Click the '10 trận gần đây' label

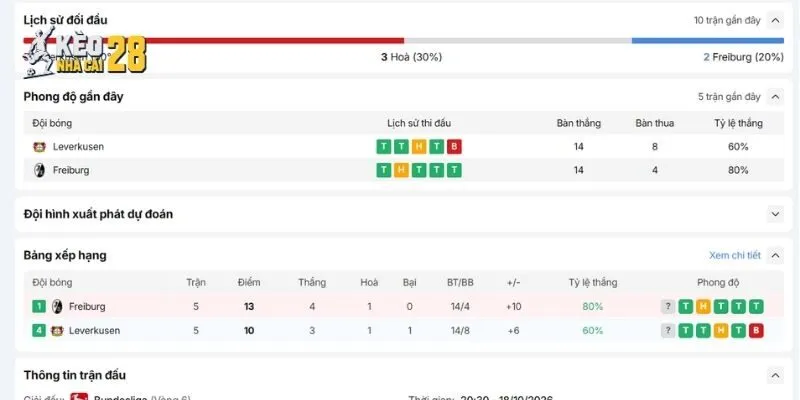pos(727,20)
